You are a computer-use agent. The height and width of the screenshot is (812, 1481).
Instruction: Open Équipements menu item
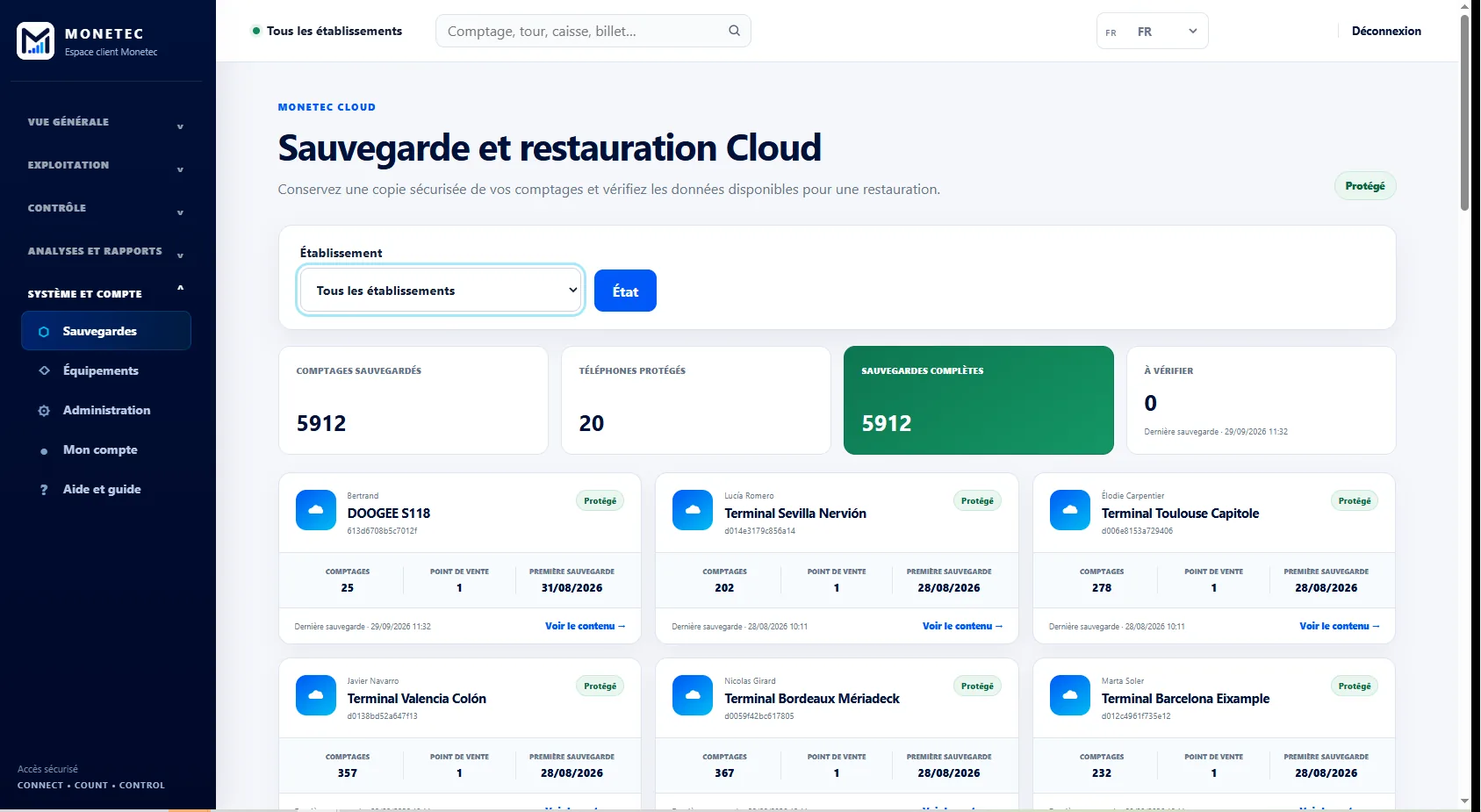click(x=106, y=370)
